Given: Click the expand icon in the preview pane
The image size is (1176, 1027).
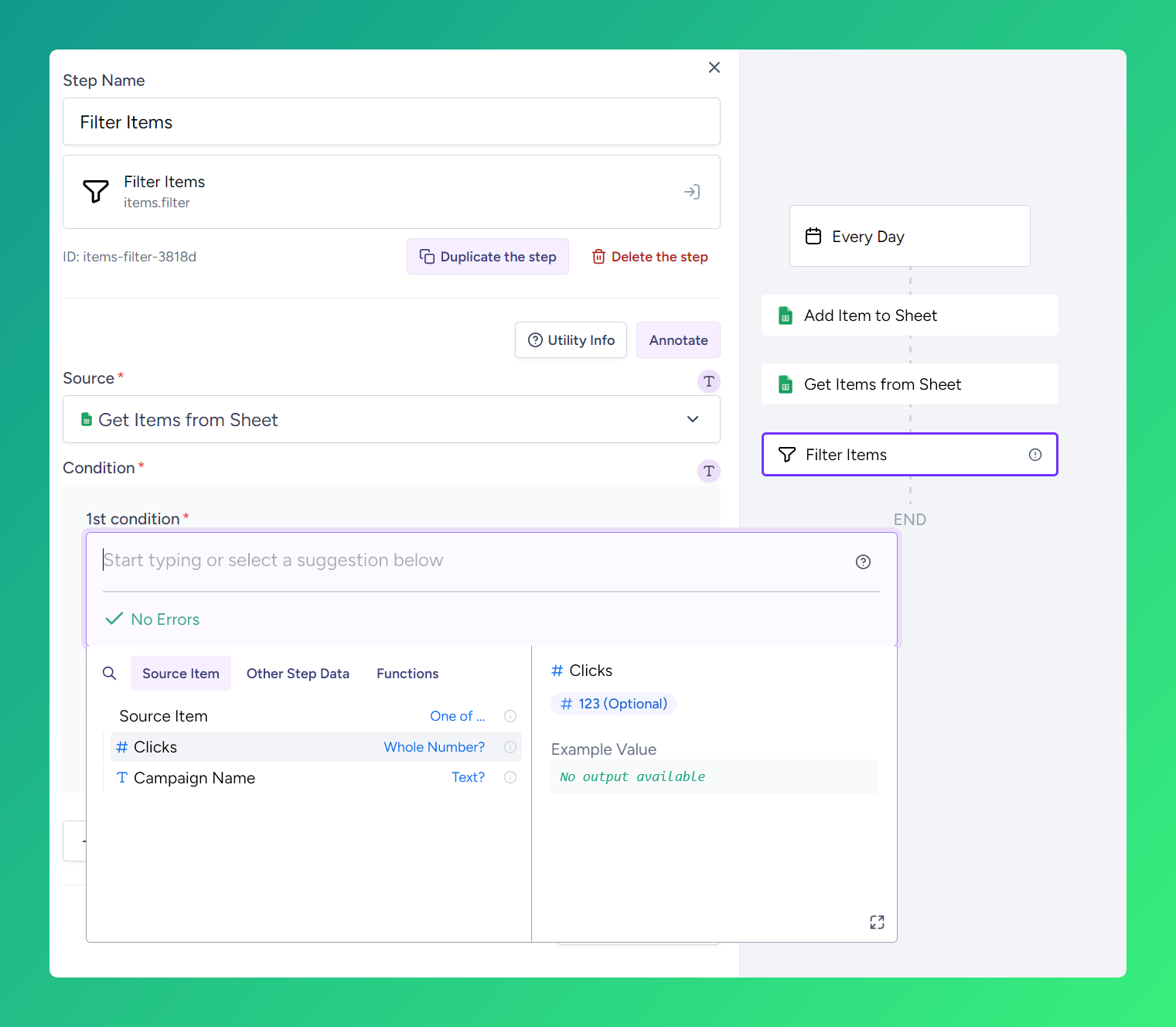Looking at the screenshot, I should pyautogui.click(x=877, y=922).
